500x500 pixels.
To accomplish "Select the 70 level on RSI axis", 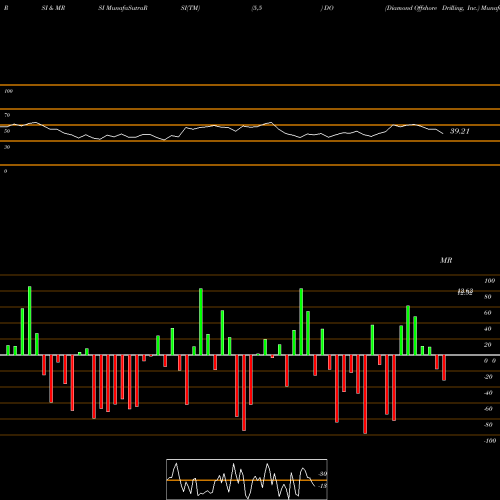I will point(7,115).
